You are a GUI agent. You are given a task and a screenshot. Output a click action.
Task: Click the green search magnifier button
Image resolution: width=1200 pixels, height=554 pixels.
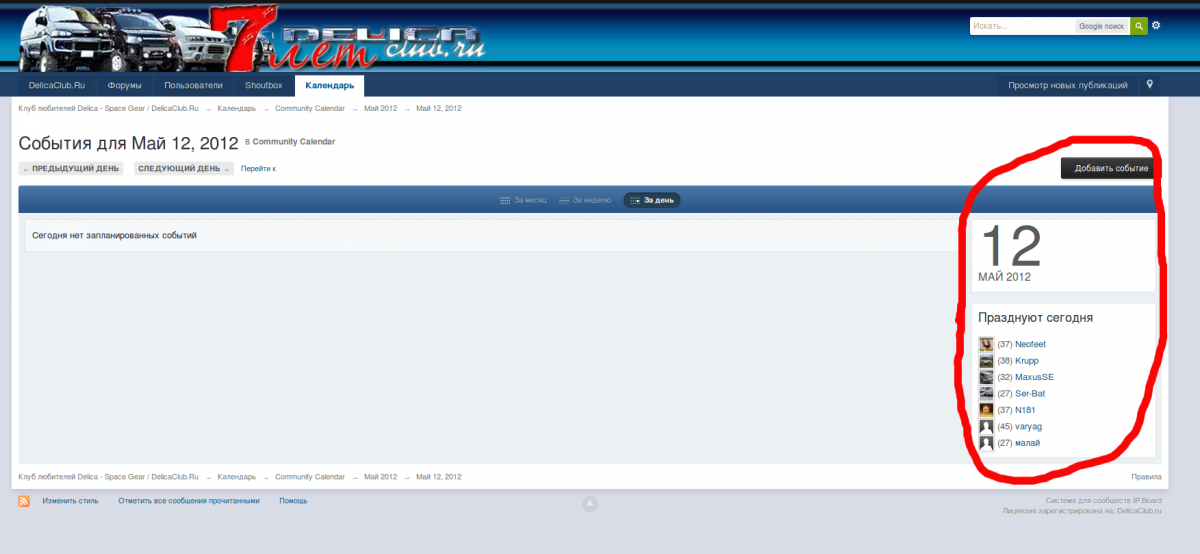coord(1138,26)
